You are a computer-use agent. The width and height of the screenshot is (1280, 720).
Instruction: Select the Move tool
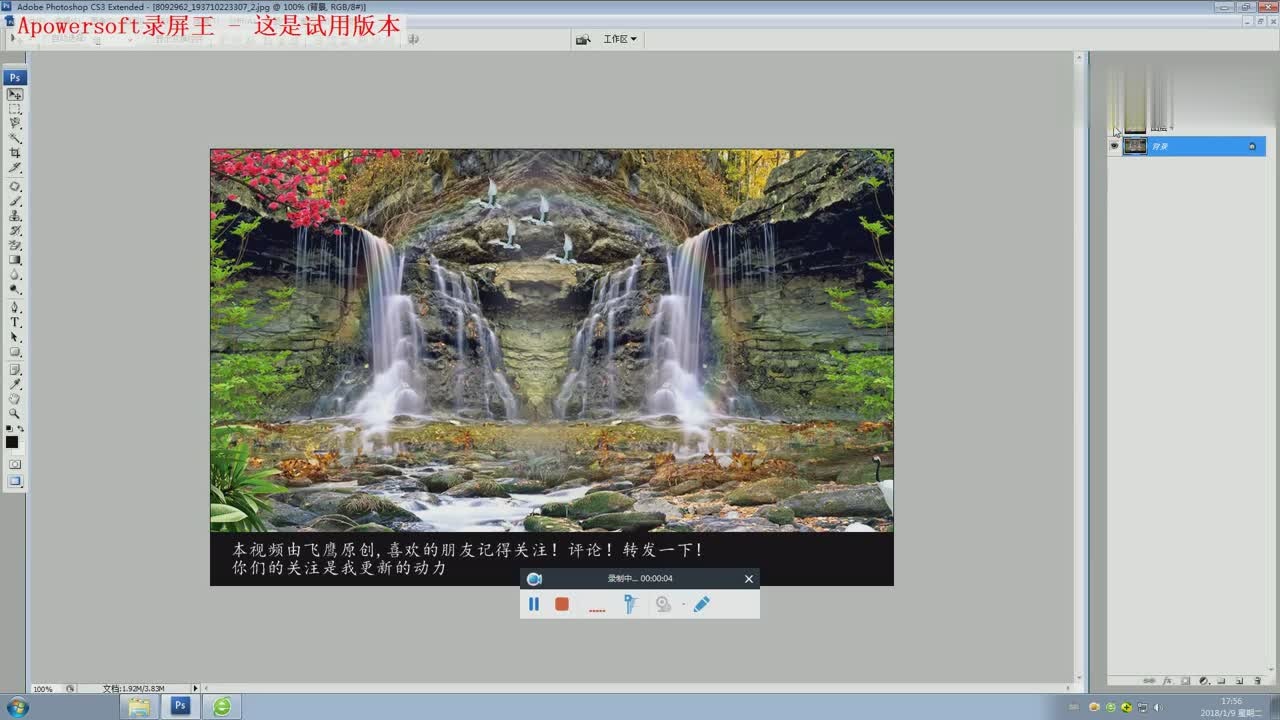click(15, 94)
